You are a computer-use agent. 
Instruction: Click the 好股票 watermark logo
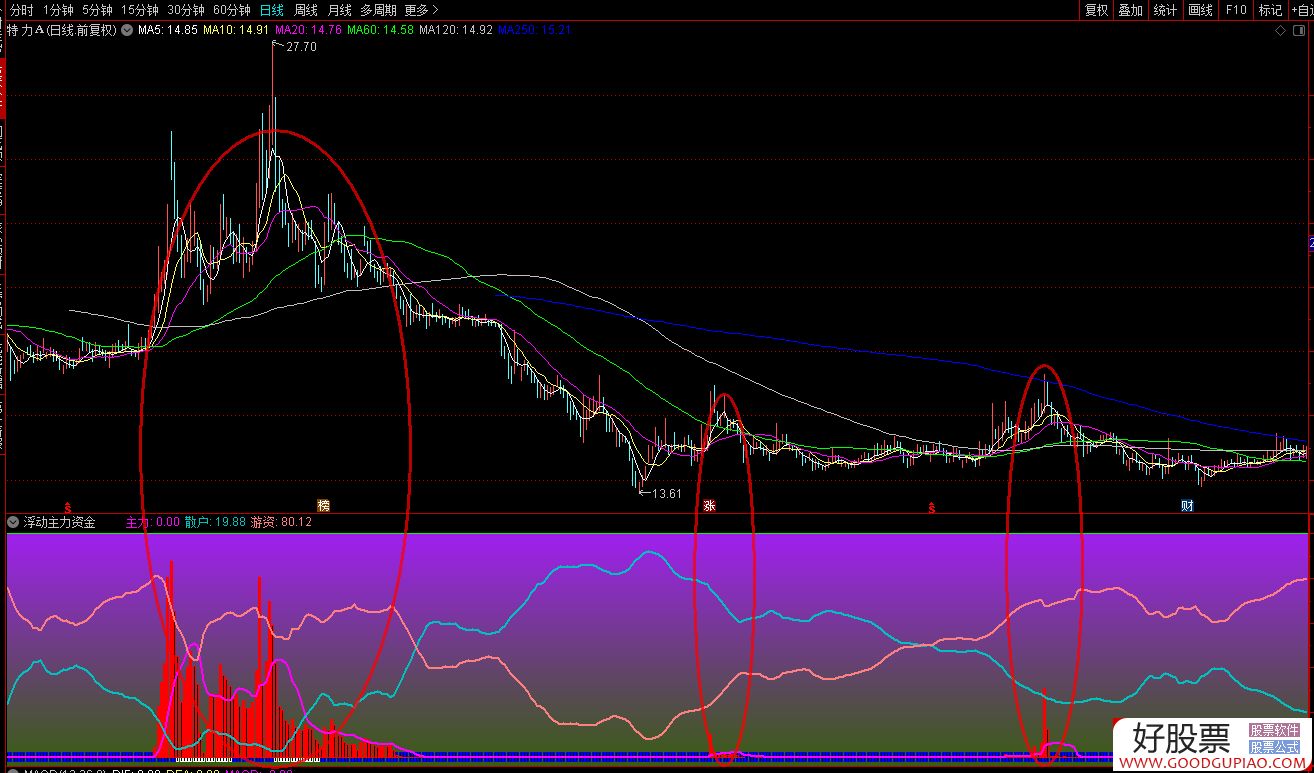(x=1181, y=739)
